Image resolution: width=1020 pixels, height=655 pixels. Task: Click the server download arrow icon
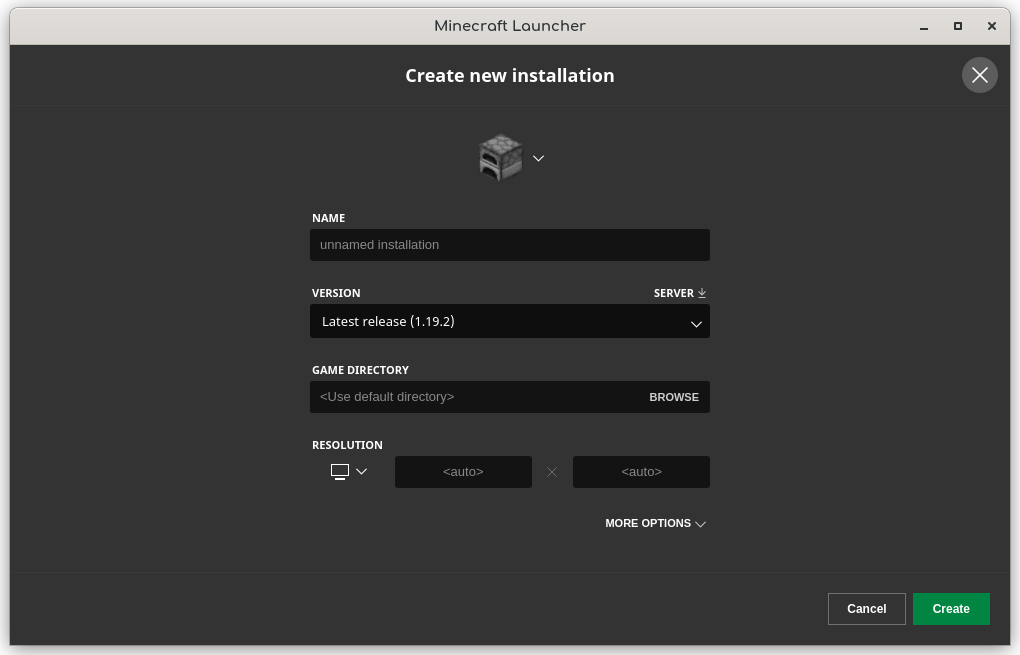(x=702, y=293)
